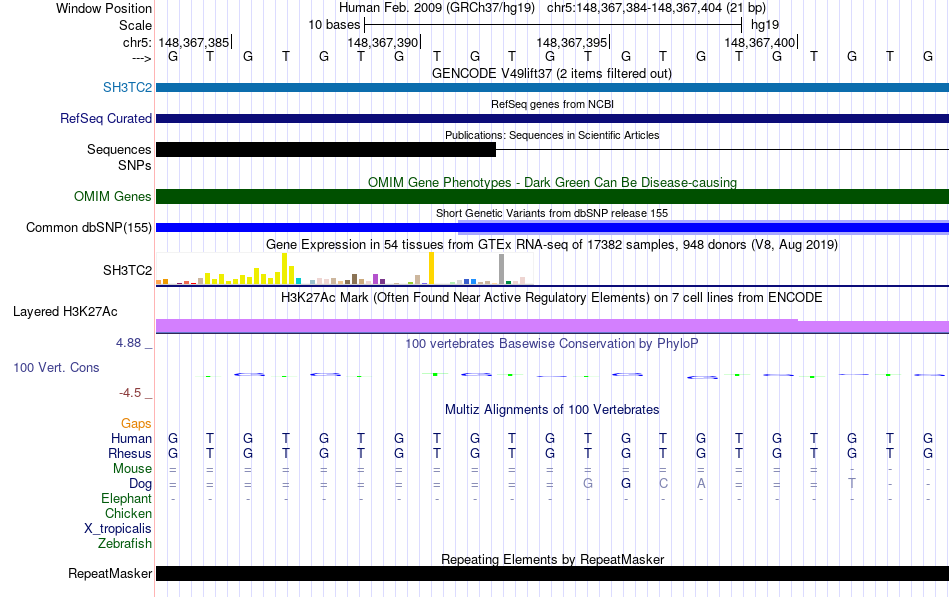Click the Mouse species label
The height and width of the screenshot is (597, 950).
pos(132,469)
